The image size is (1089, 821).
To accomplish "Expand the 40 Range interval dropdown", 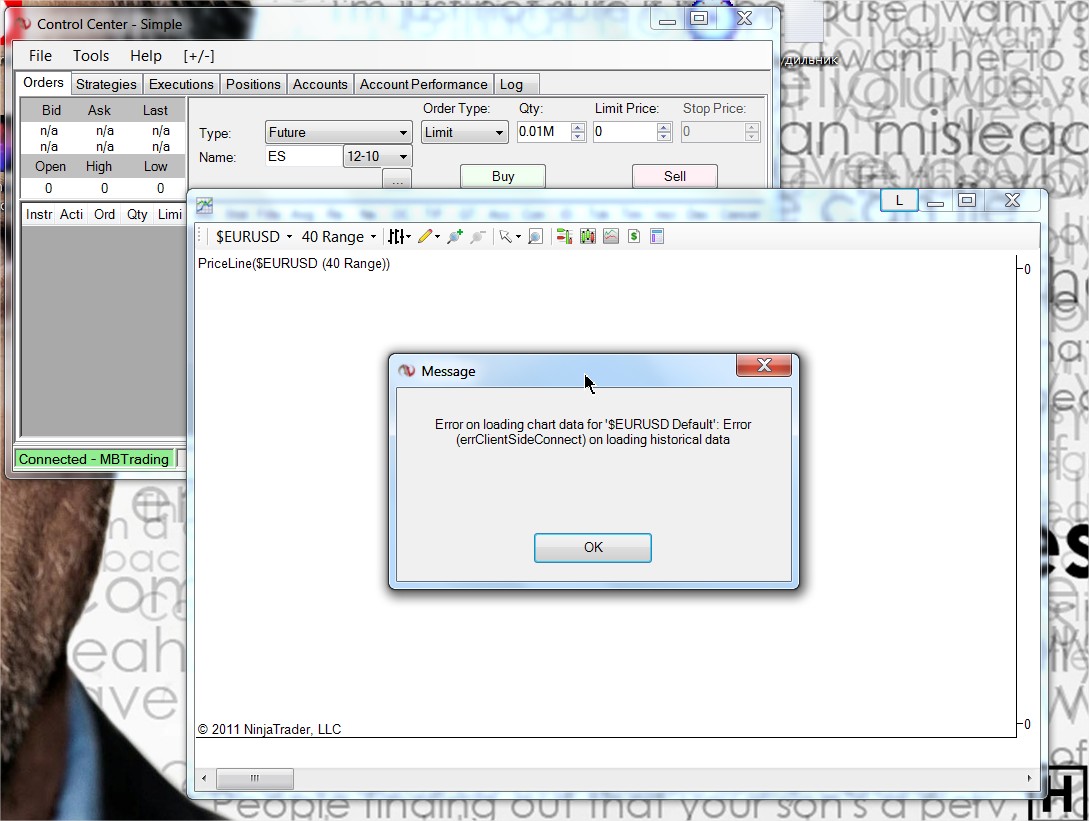I will coord(373,237).
